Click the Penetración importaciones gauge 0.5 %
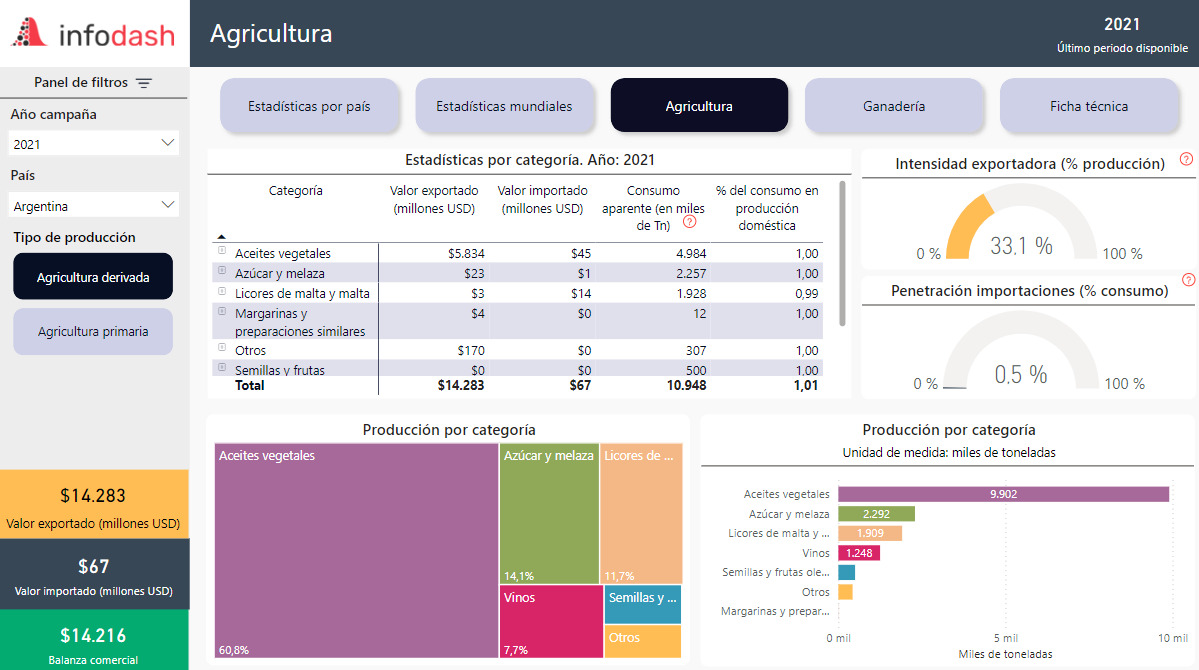Viewport: 1199px width, 670px height. click(x=1021, y=352)
